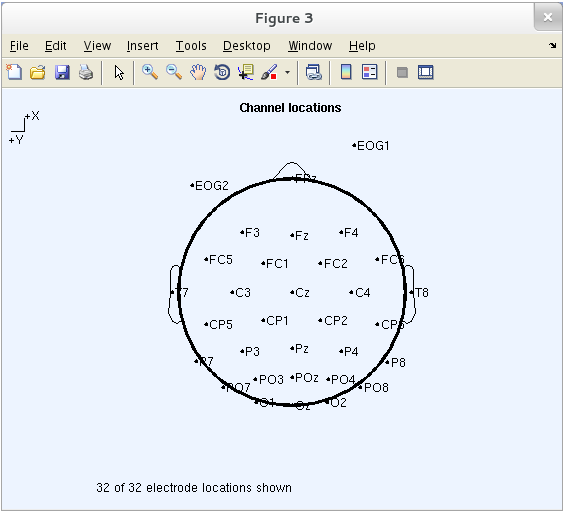Image resolution: width=564 pixels, height=513 pixels.
Task: Activate the Zoom In magnifier tool
Action: click(x=150, y=72)
